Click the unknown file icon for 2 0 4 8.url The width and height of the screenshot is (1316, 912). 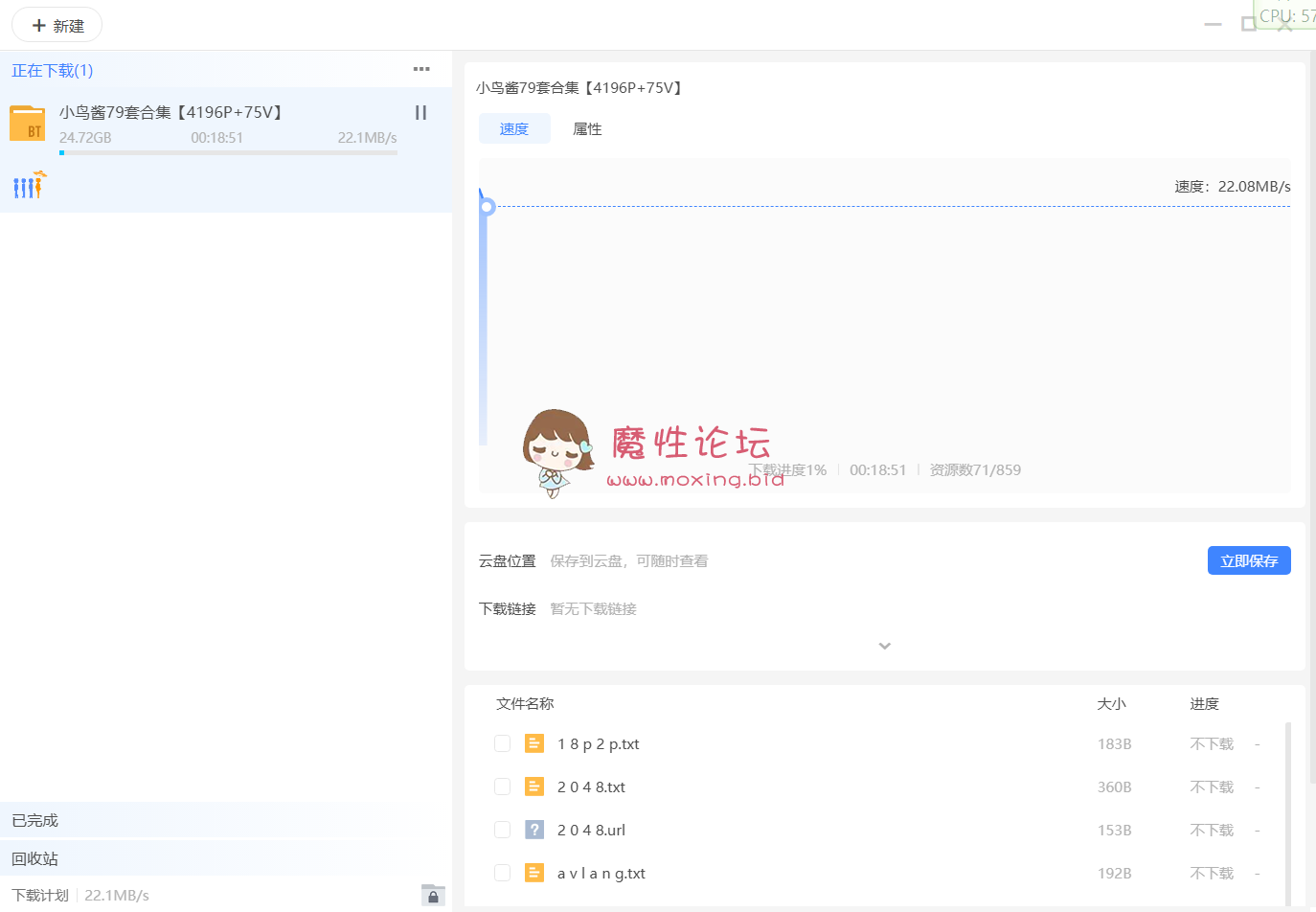(534, 830)
